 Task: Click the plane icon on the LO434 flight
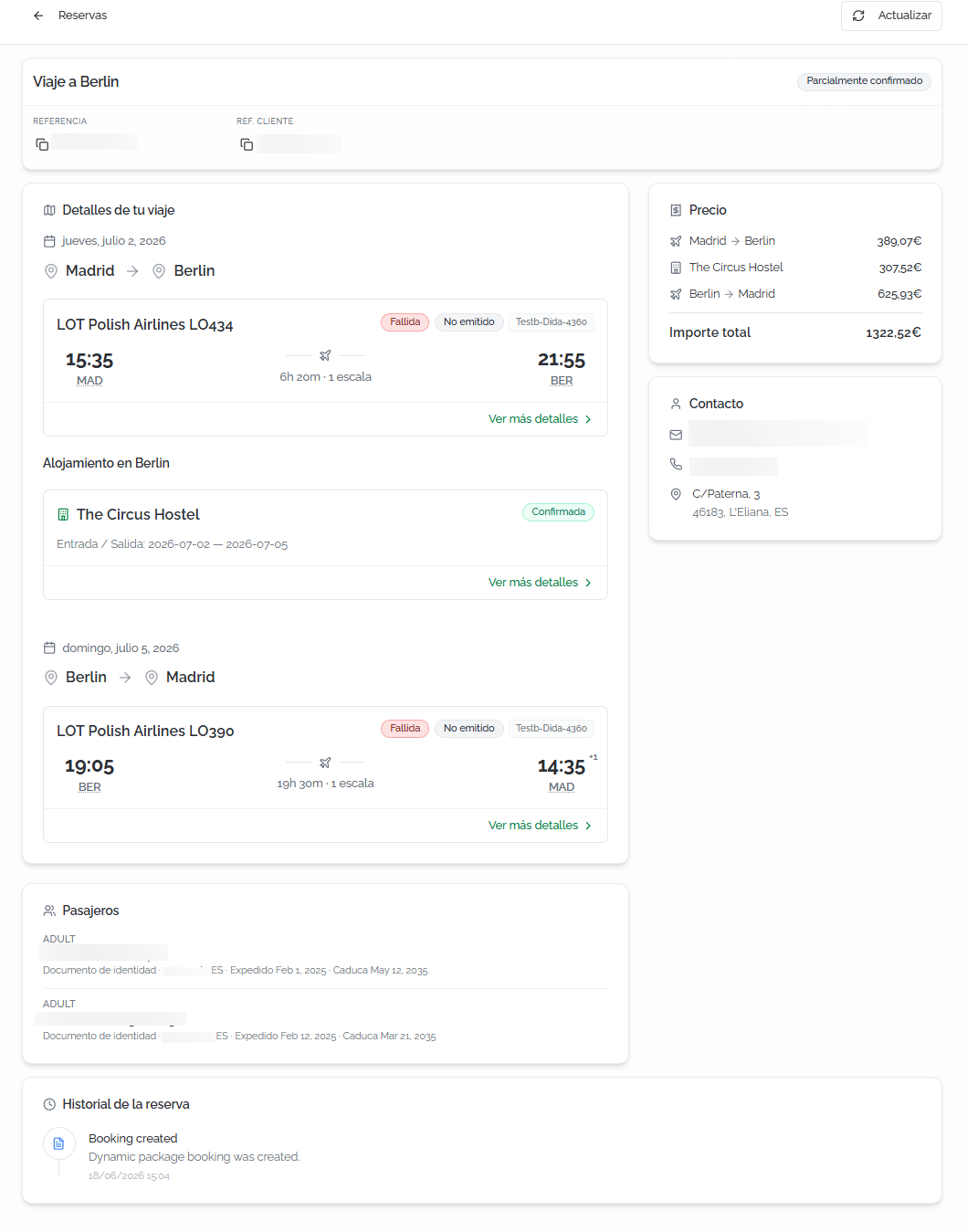(325, 355)
